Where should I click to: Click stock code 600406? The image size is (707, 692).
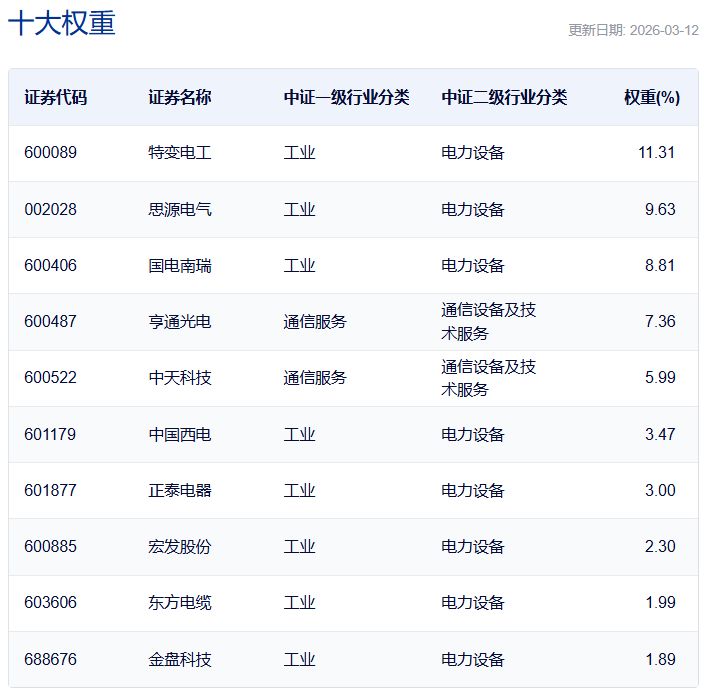50,266
